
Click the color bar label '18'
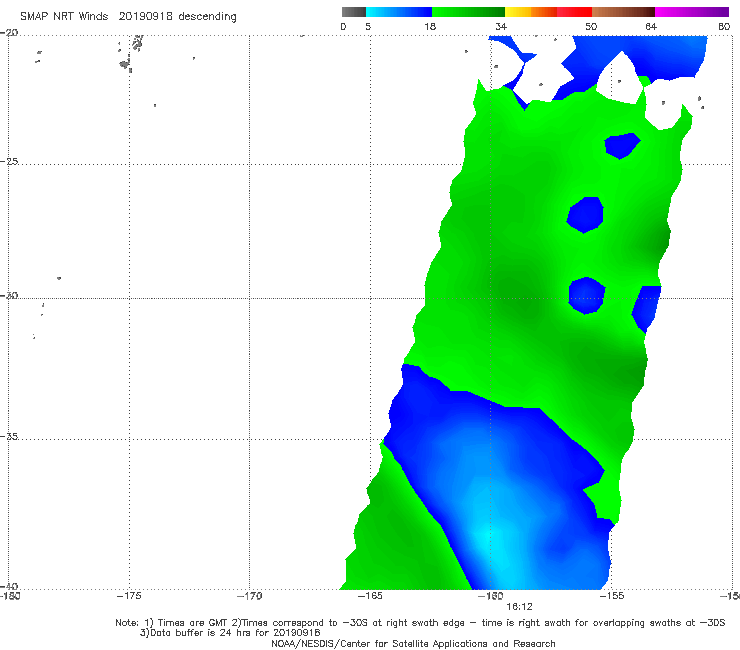(430, 27)
